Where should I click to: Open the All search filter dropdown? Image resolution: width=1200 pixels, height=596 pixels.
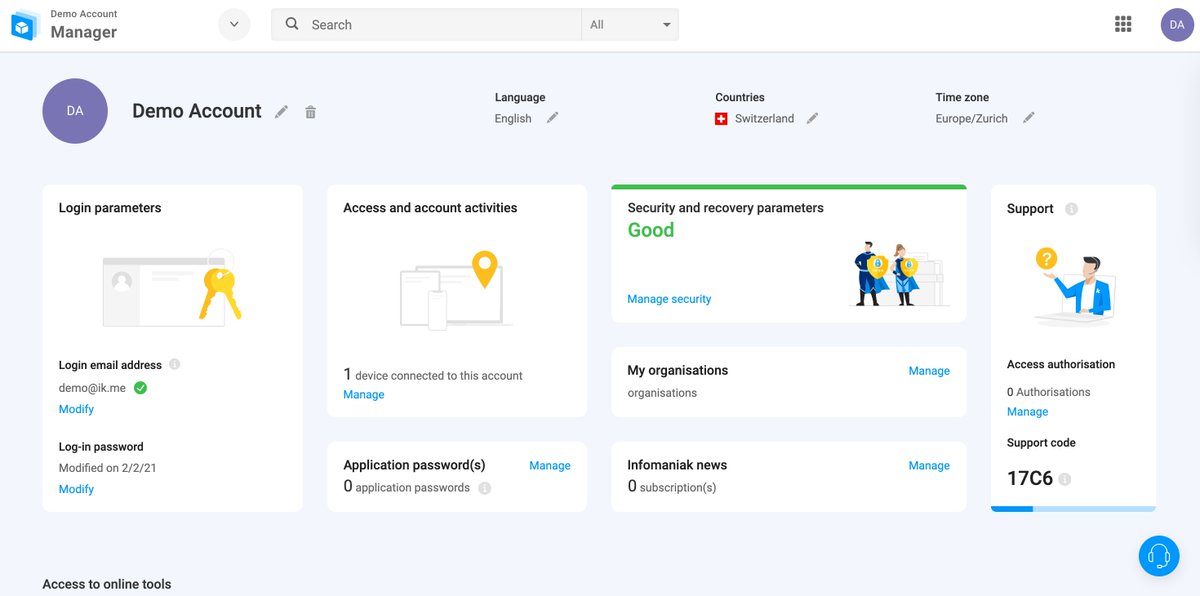(x=630, y=24)
